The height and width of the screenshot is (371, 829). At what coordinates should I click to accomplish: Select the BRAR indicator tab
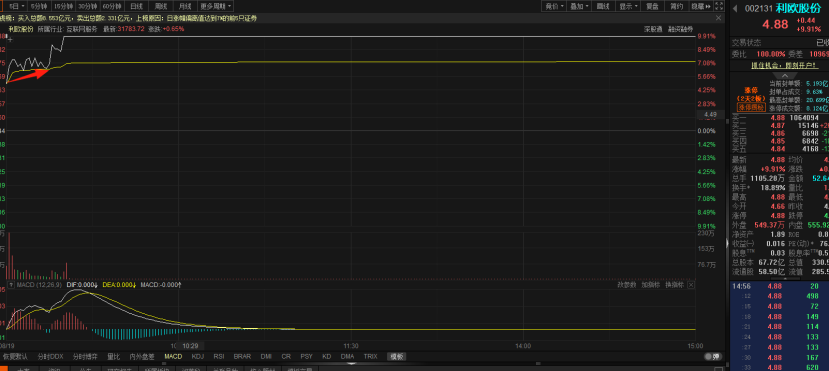pos(242,356)
